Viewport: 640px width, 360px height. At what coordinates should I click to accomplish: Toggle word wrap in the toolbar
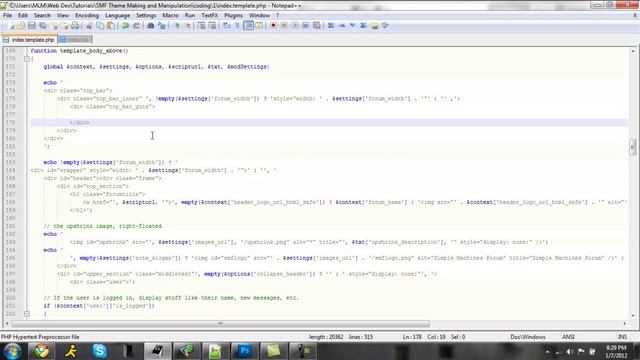pyautogui.click(x=227, y=26)
